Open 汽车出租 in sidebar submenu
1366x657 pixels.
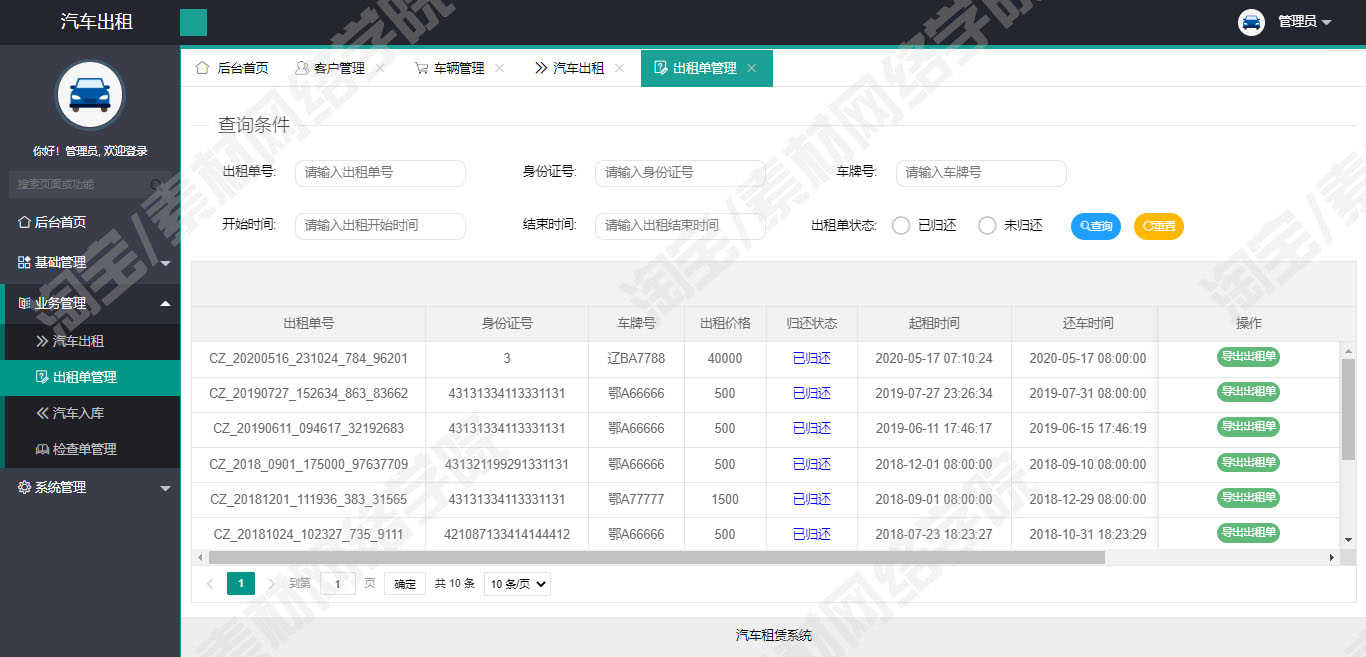click(x=92, y=341)
